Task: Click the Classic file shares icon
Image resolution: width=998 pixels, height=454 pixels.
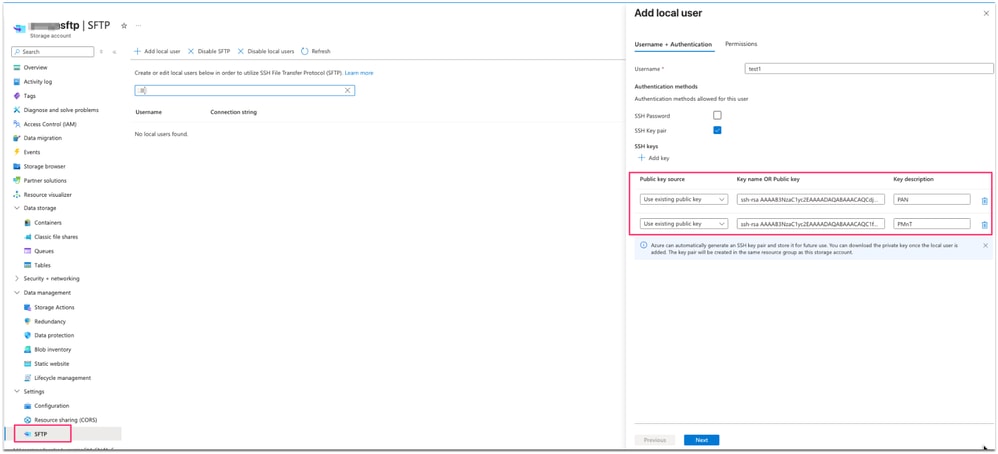Action: point(27,237)
